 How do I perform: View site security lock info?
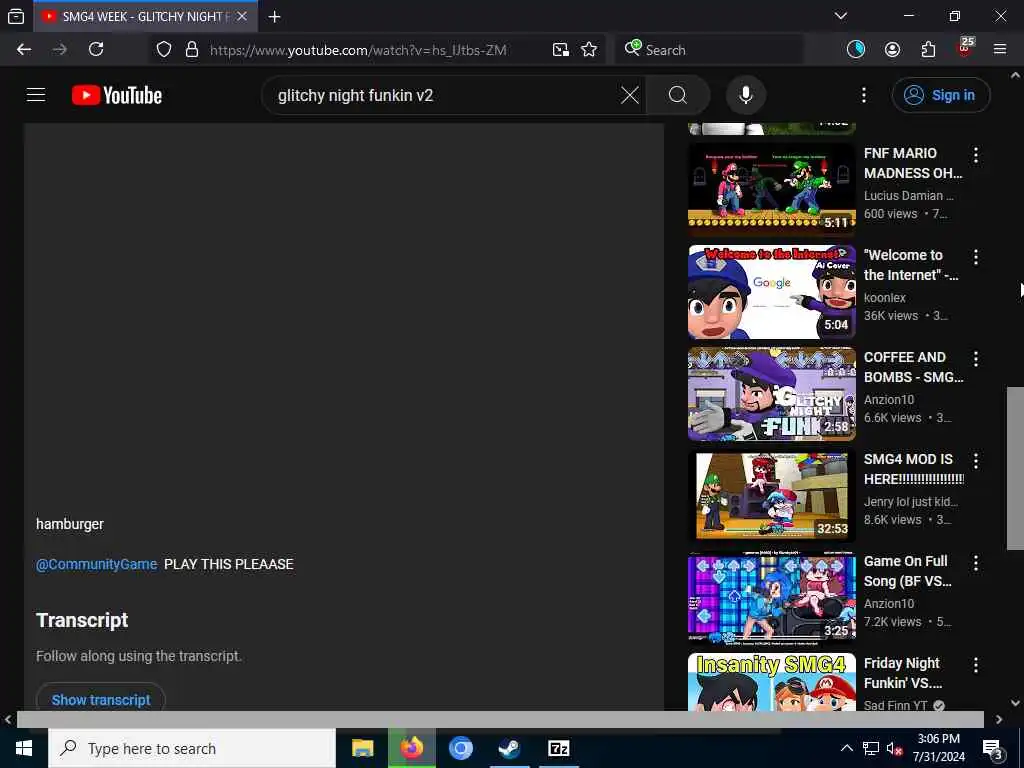(191, 50)
